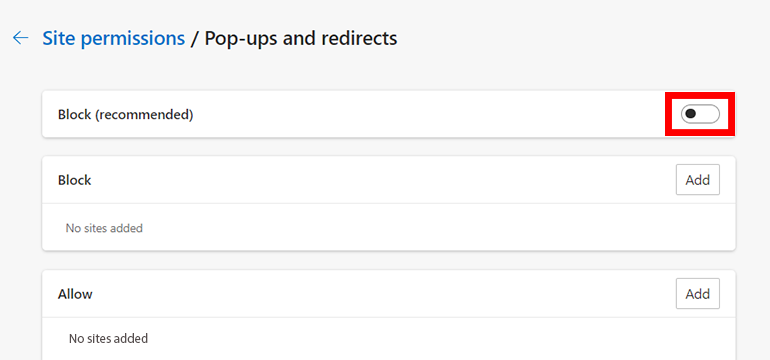Click blank space in Block header row
The image size is (770, 360).
383,180
